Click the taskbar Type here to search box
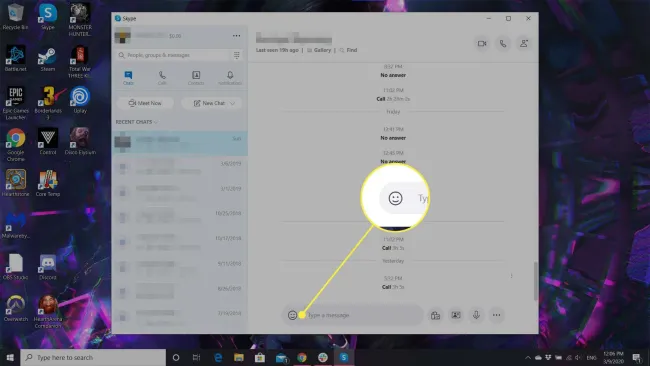 pyautogui.click(x=93, y=357)
